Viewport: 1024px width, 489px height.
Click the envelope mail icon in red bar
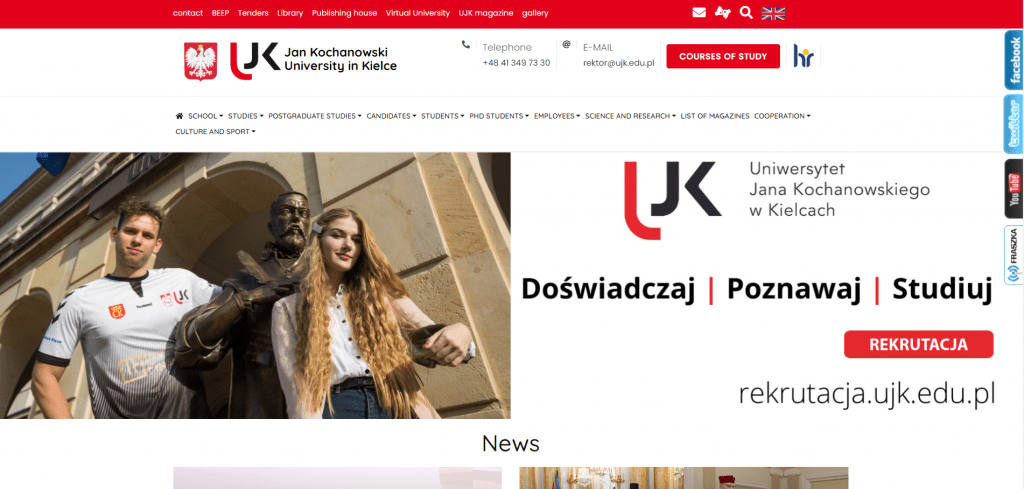point(699,12)
